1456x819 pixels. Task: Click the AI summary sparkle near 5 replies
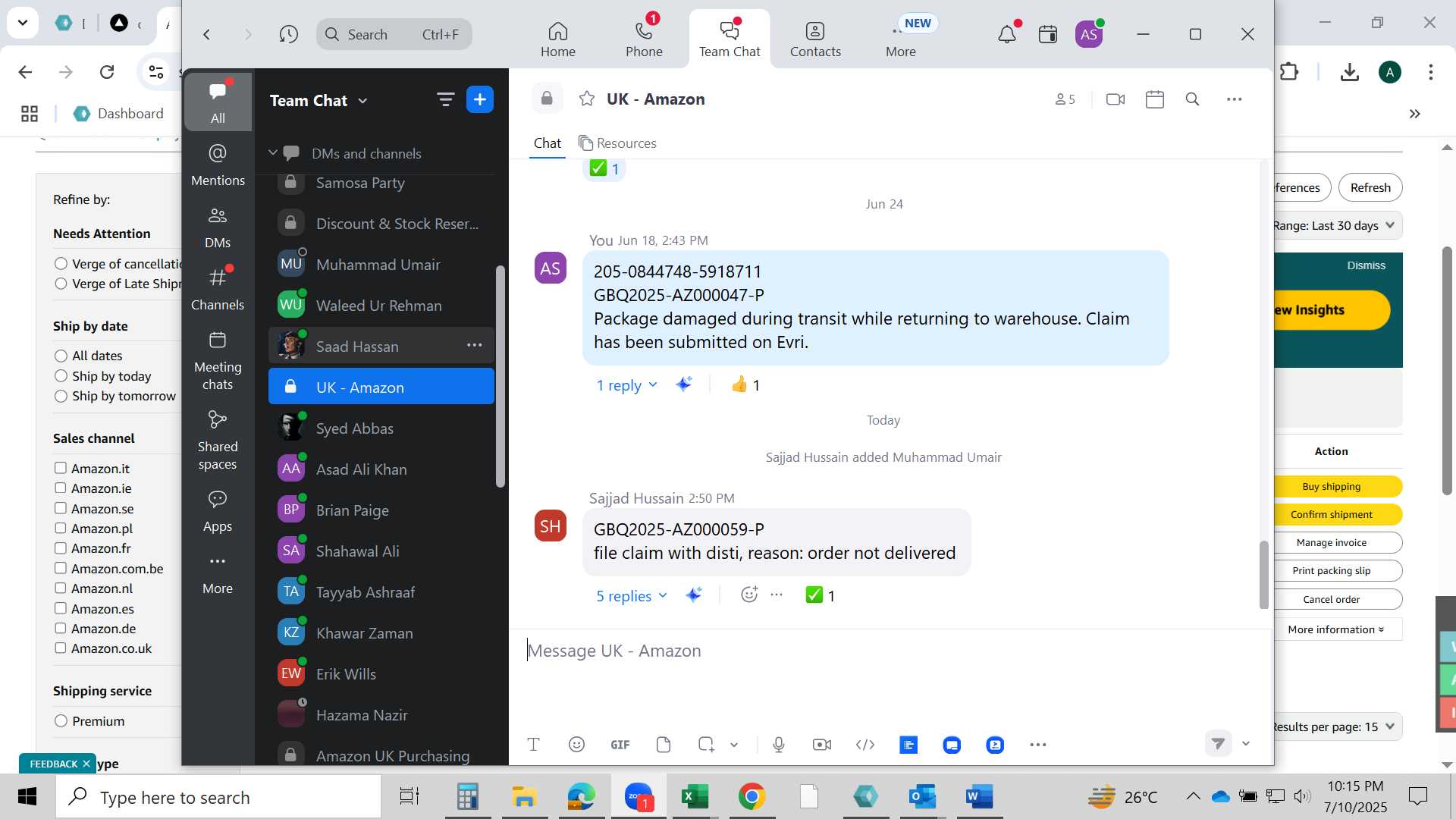pyautogui.click(x=693, y=595)
